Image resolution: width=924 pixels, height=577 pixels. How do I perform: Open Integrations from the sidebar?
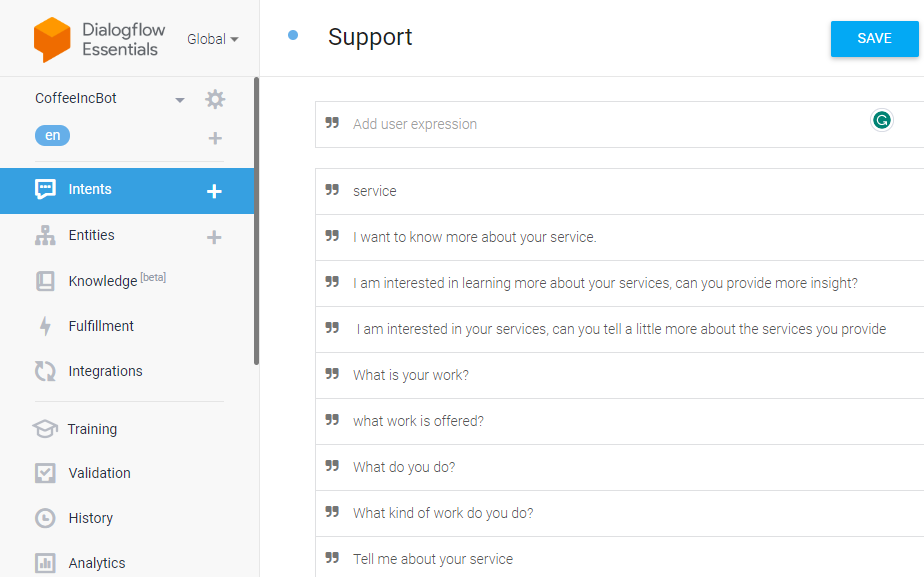click(x=105, y=371)
